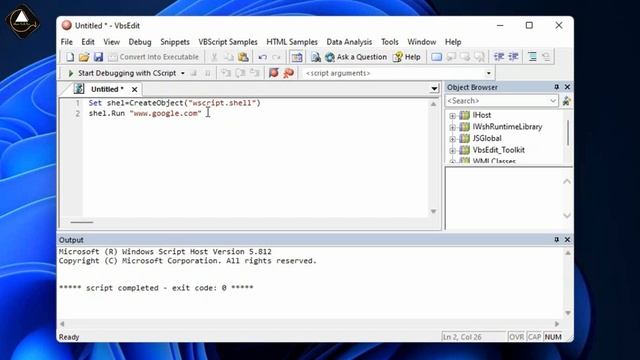This screenshot has height=360, width=640.
Task: Open the VBScript Samples menu
Action: coord(228,42)
